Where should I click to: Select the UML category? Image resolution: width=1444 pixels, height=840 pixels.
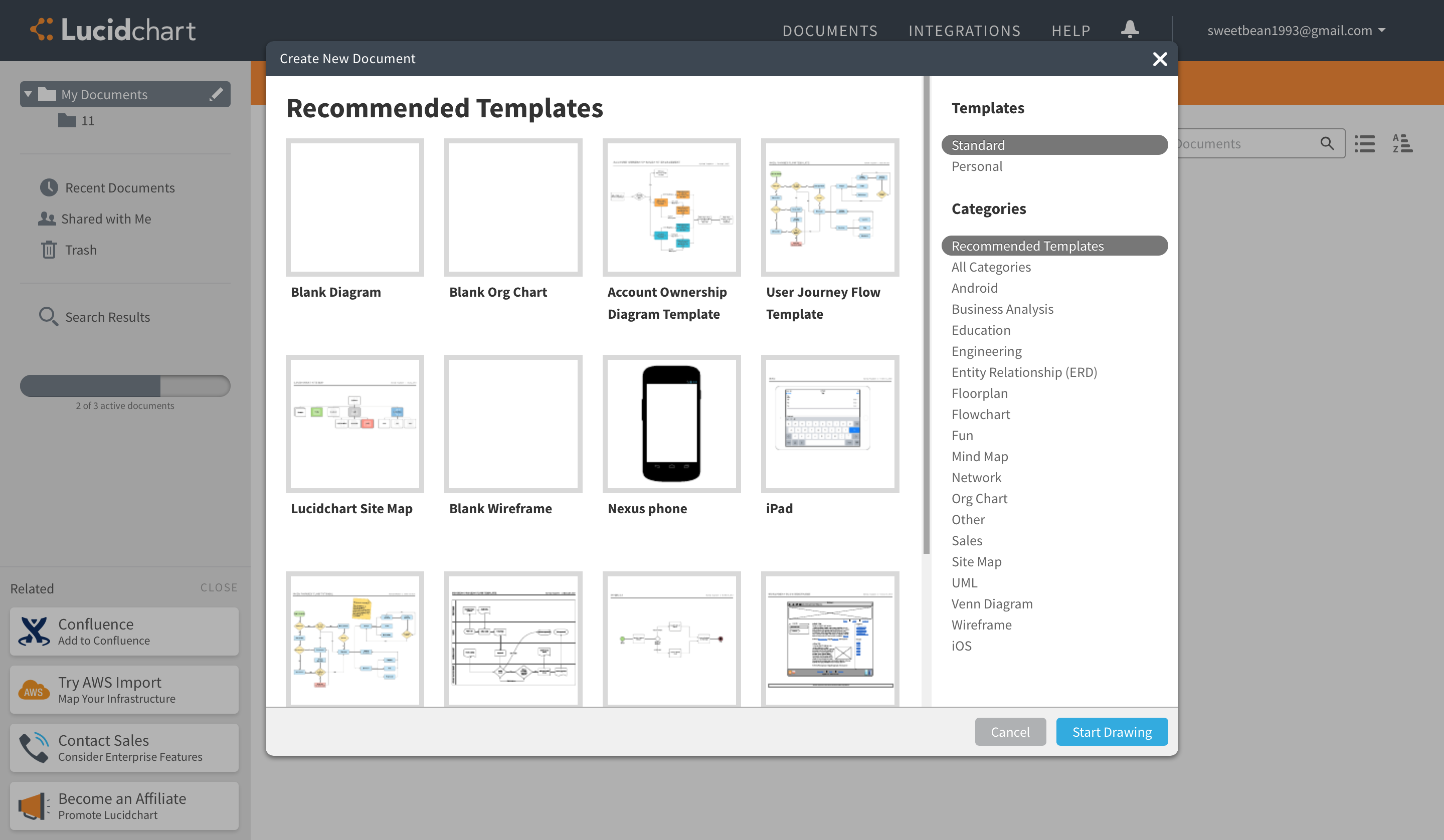click(x=964, y=582)
